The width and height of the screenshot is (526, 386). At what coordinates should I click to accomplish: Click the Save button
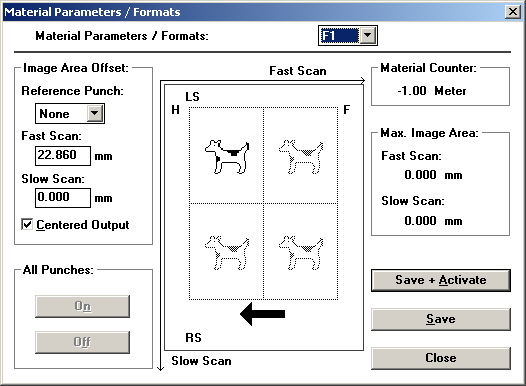[x=441, y=319]
